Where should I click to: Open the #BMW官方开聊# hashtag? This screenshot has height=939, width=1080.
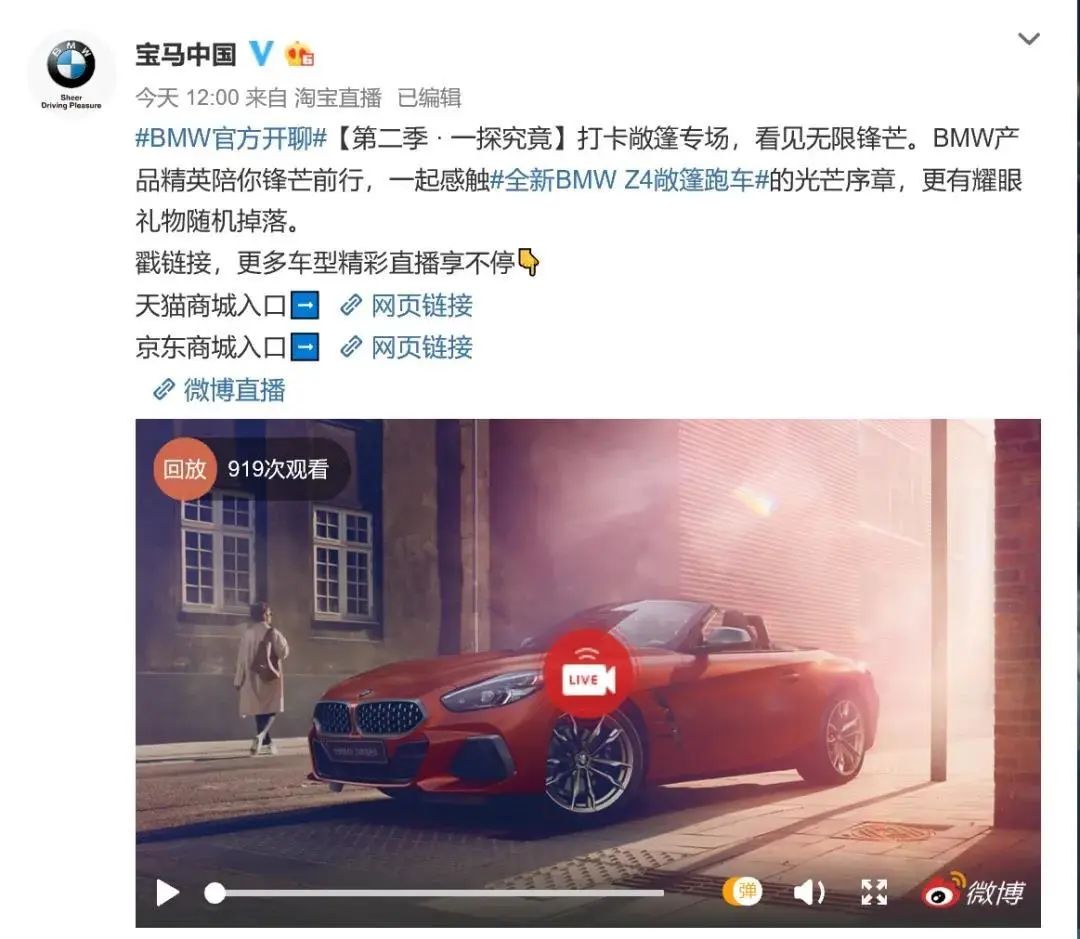coord(231,138)
